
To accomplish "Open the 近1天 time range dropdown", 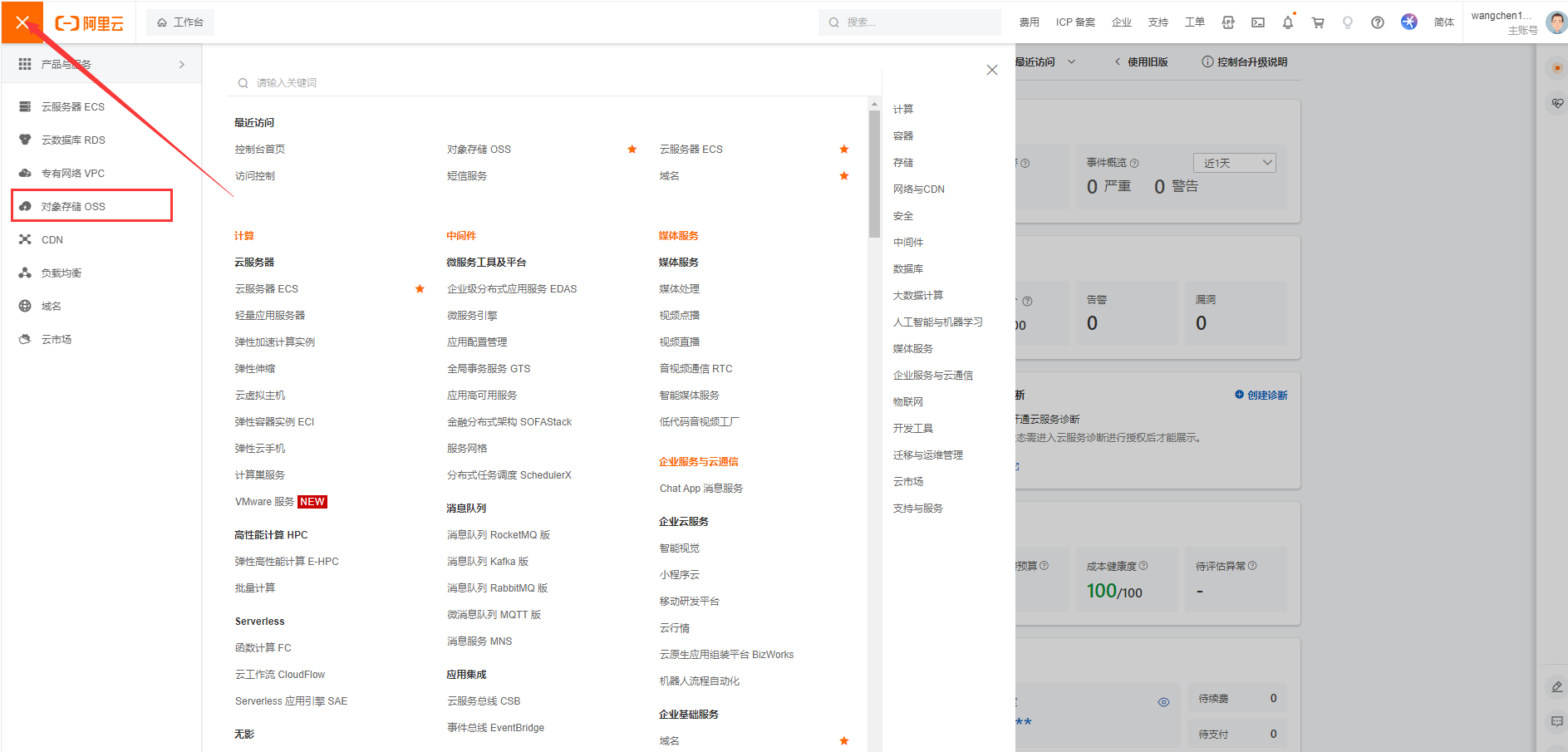I will (x=1234, y=163).
